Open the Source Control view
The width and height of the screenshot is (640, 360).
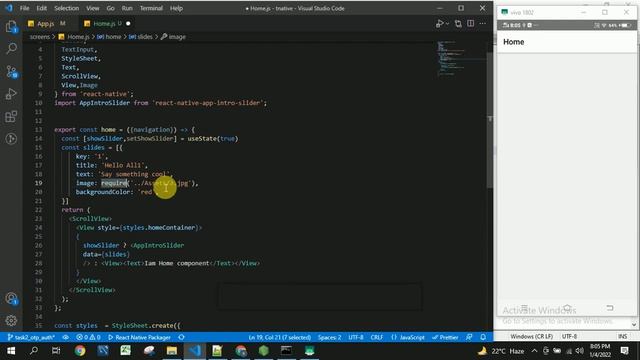pyautogui.click(x=11, y=71)
